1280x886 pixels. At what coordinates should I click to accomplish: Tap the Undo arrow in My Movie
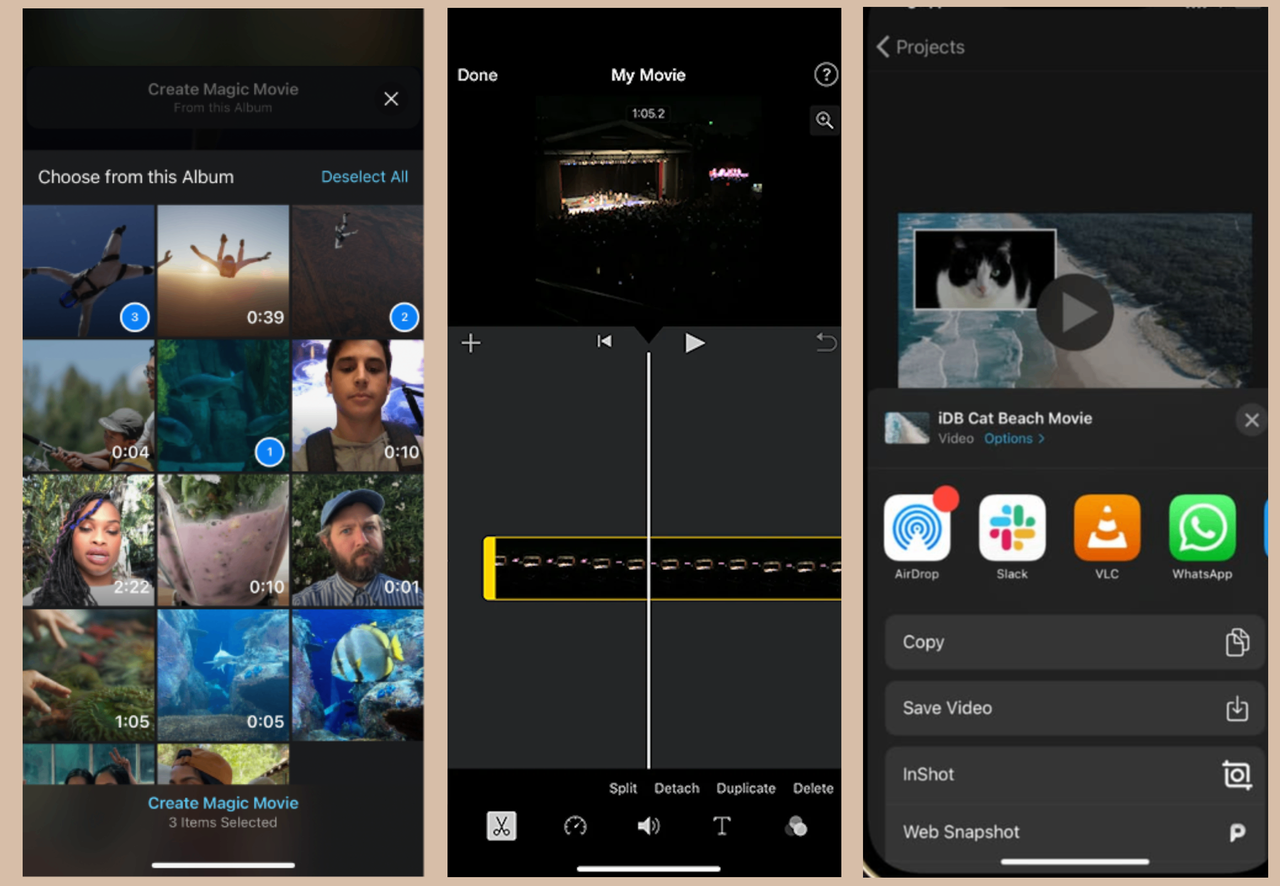826,342
